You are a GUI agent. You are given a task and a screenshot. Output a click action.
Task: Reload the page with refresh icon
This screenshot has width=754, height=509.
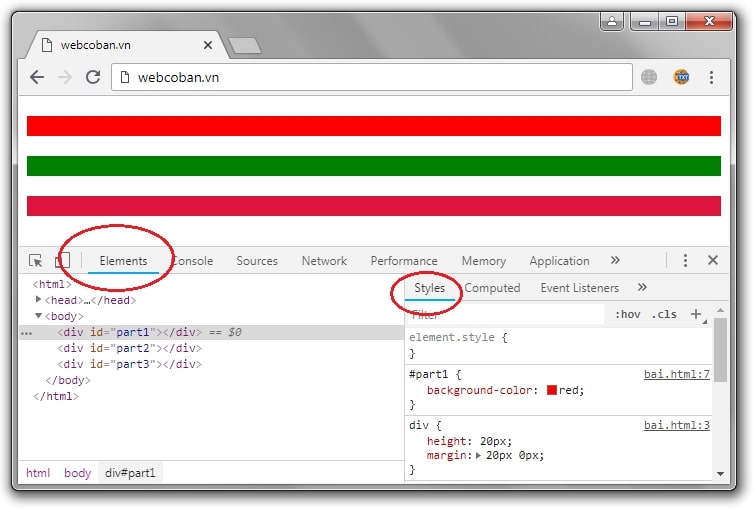tap(93, 77)
